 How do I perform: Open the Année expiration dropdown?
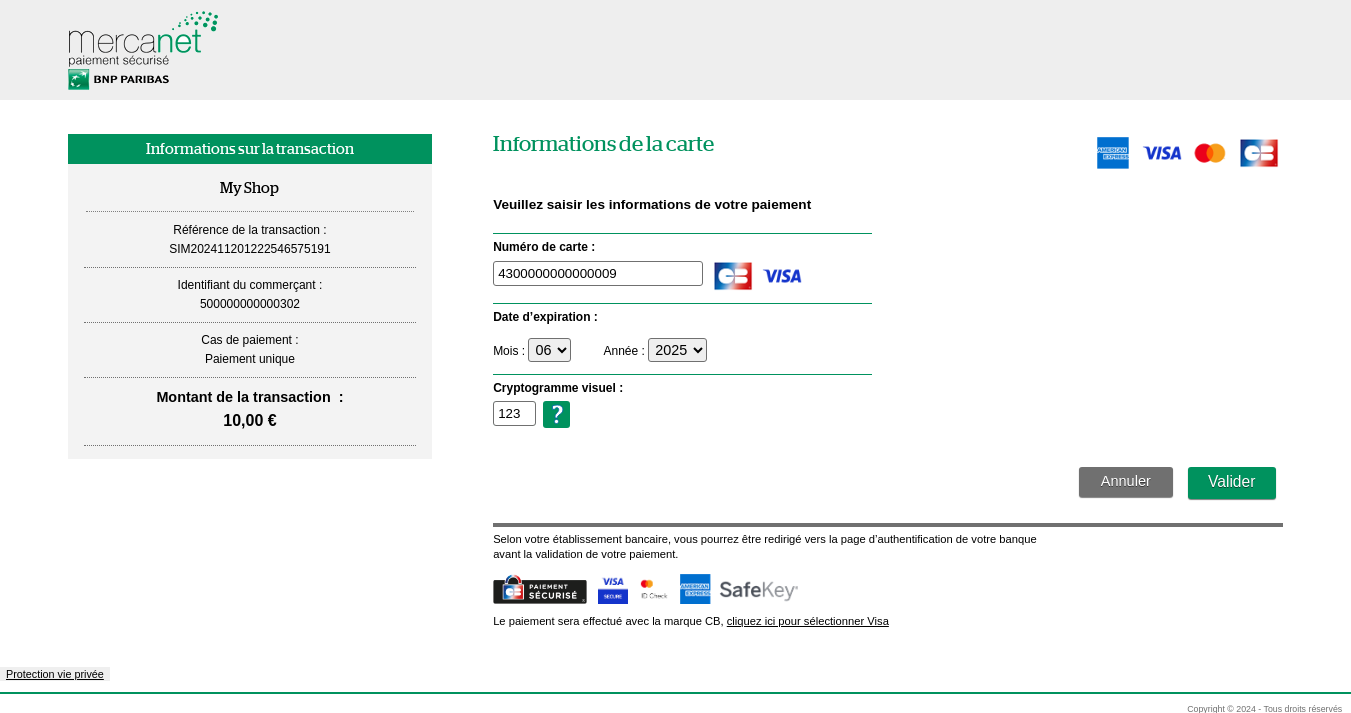(677, 350)
